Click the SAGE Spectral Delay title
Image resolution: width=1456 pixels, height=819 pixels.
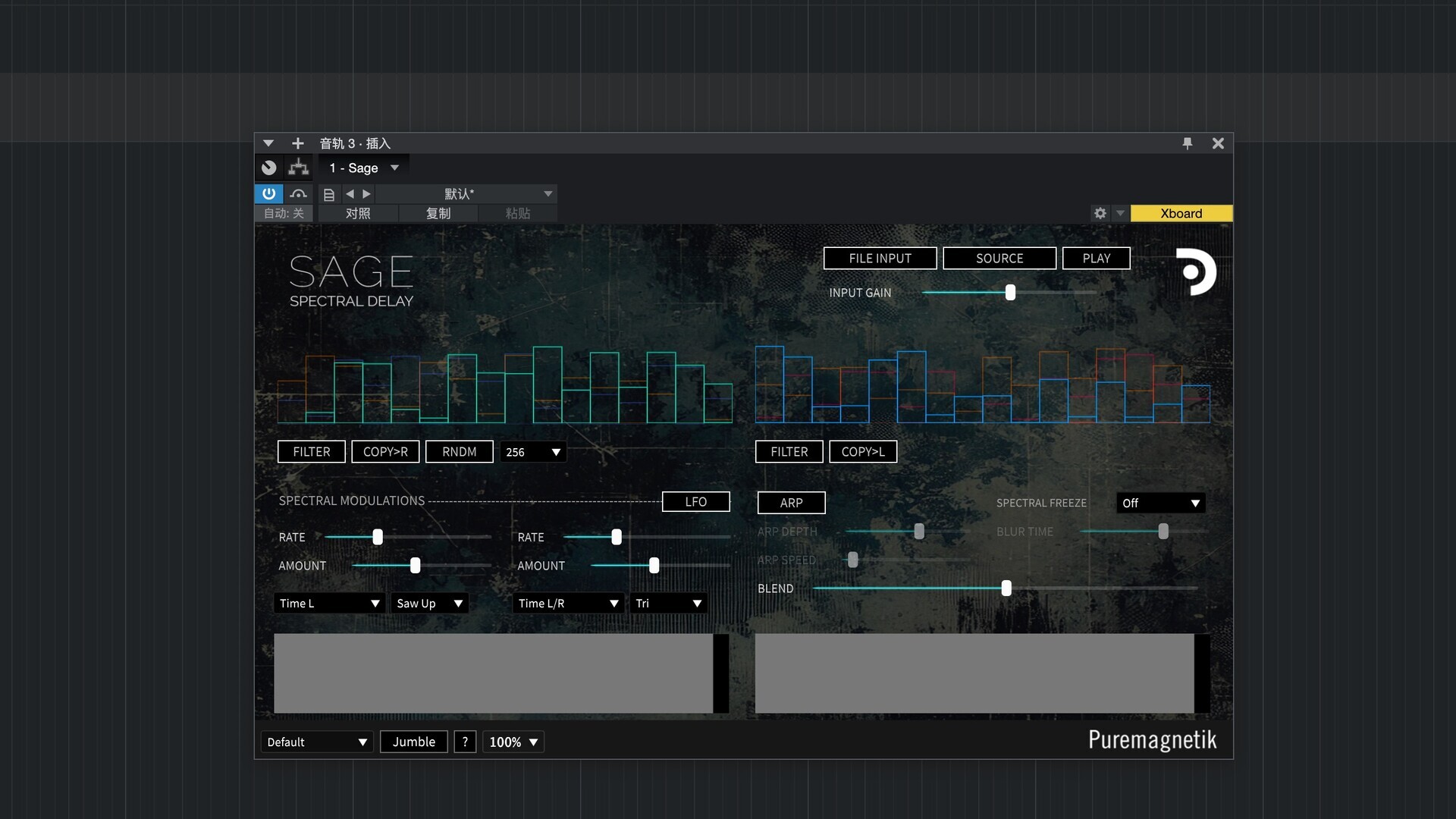tap(351, 281)
